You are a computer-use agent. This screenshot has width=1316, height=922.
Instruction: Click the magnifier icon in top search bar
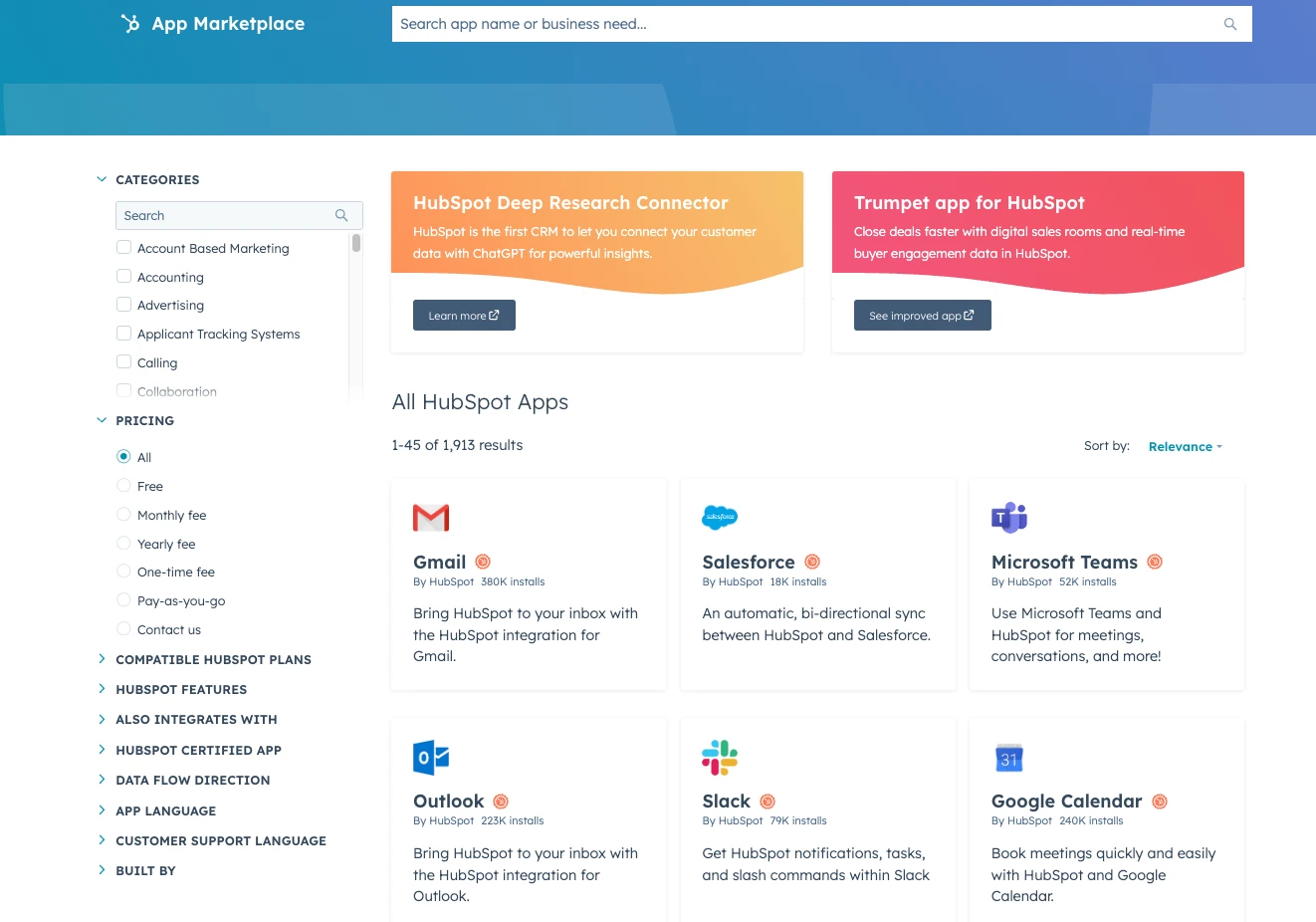coord(1230,24)
